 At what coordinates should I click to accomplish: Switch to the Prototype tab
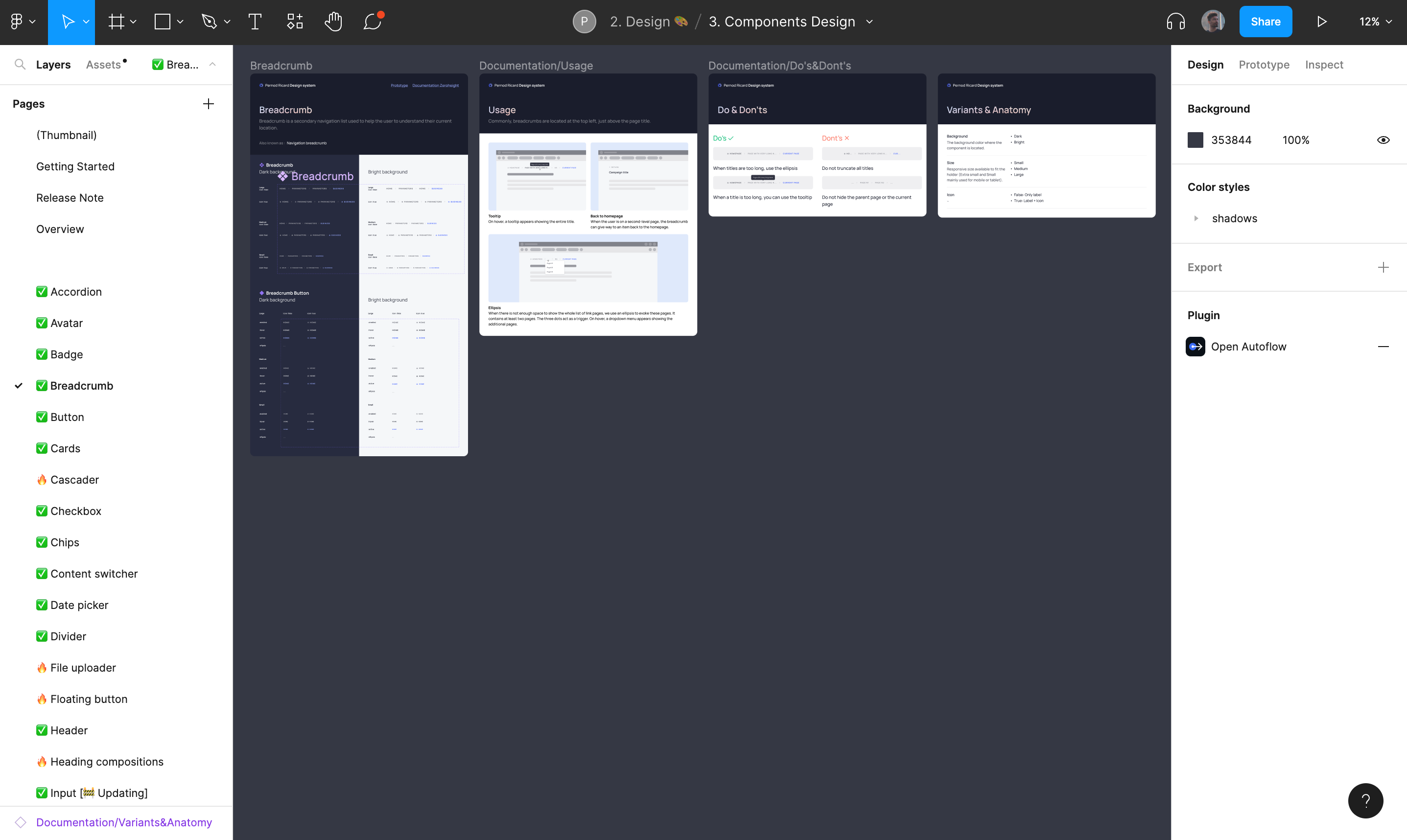coord(1264,65)
